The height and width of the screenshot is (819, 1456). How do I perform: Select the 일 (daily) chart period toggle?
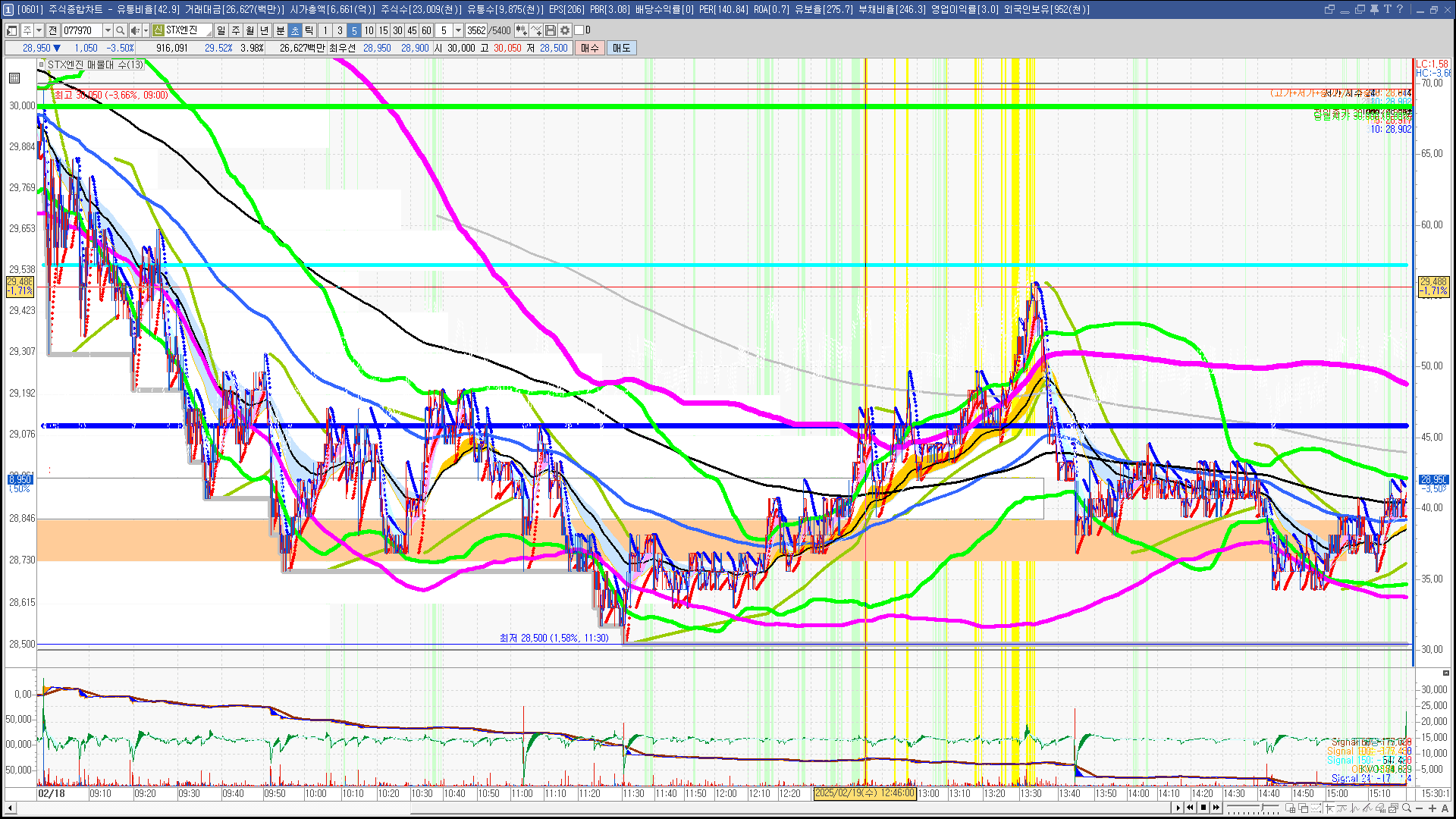click(221, 30)
